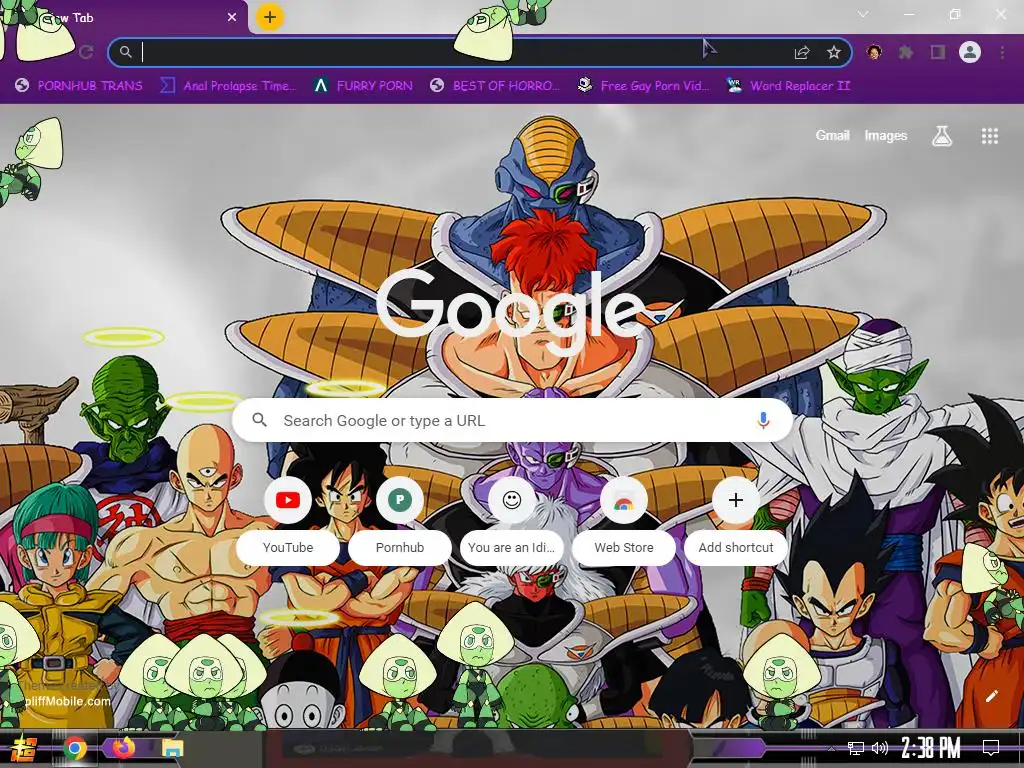This screenshot has width=1024, height=768.
Task: Open the side panel icon in toolbar
Action: click(938, 52)
